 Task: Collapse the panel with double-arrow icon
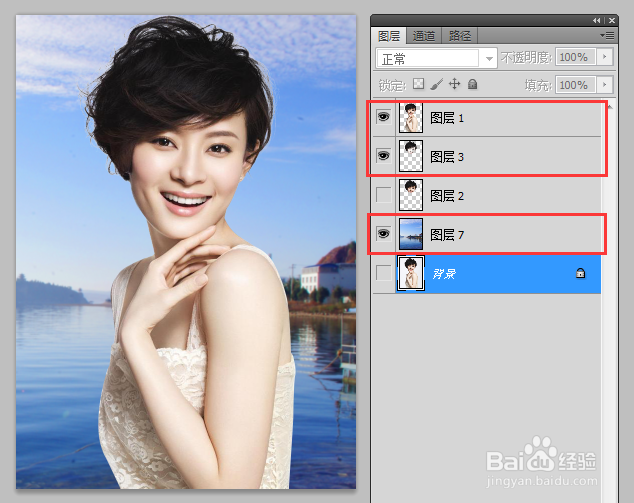(x=596, y=20)
